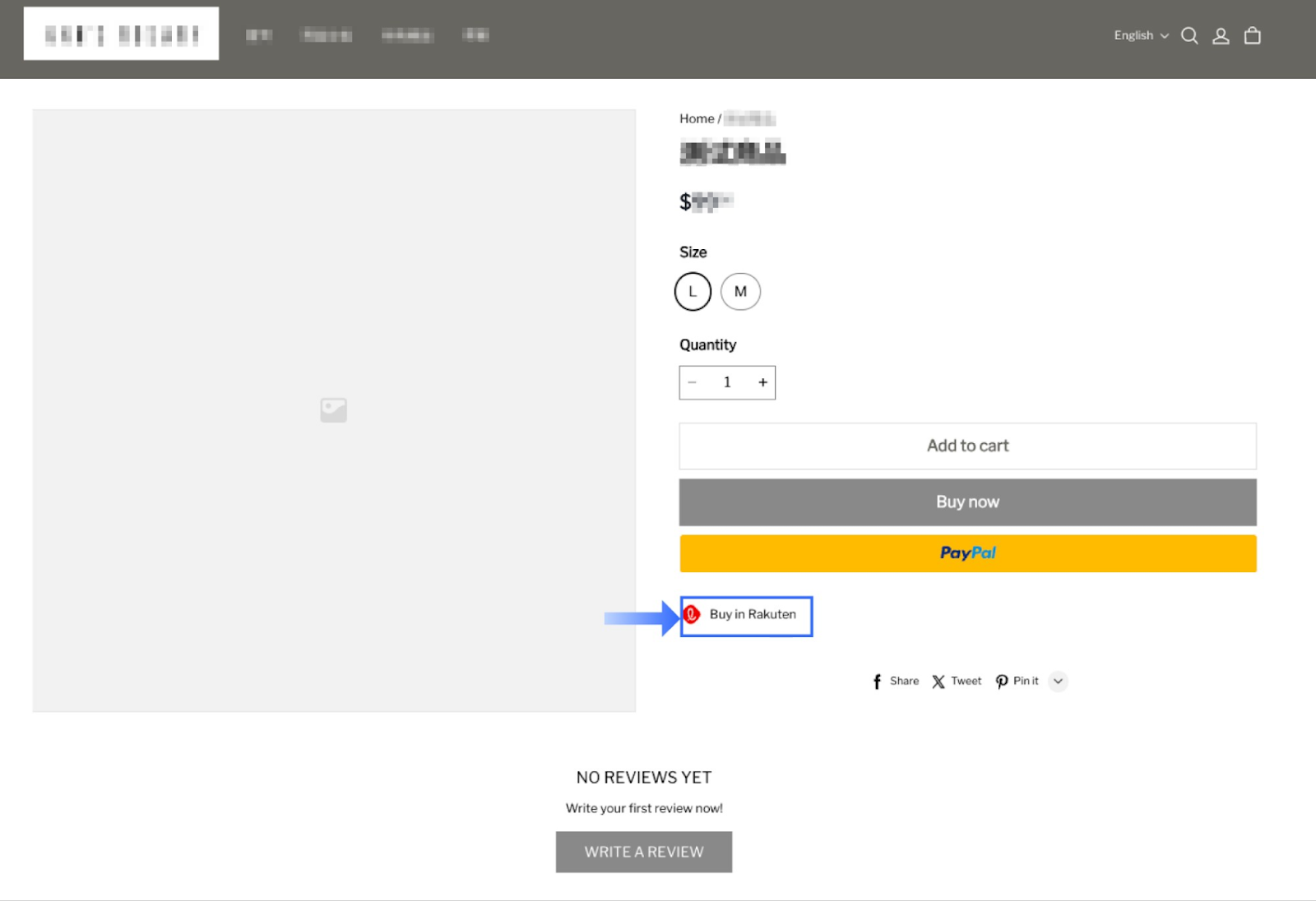Open the English language dropdown
The height and width of the screenshot is (901, 1316).
[x=1140, y=35]
